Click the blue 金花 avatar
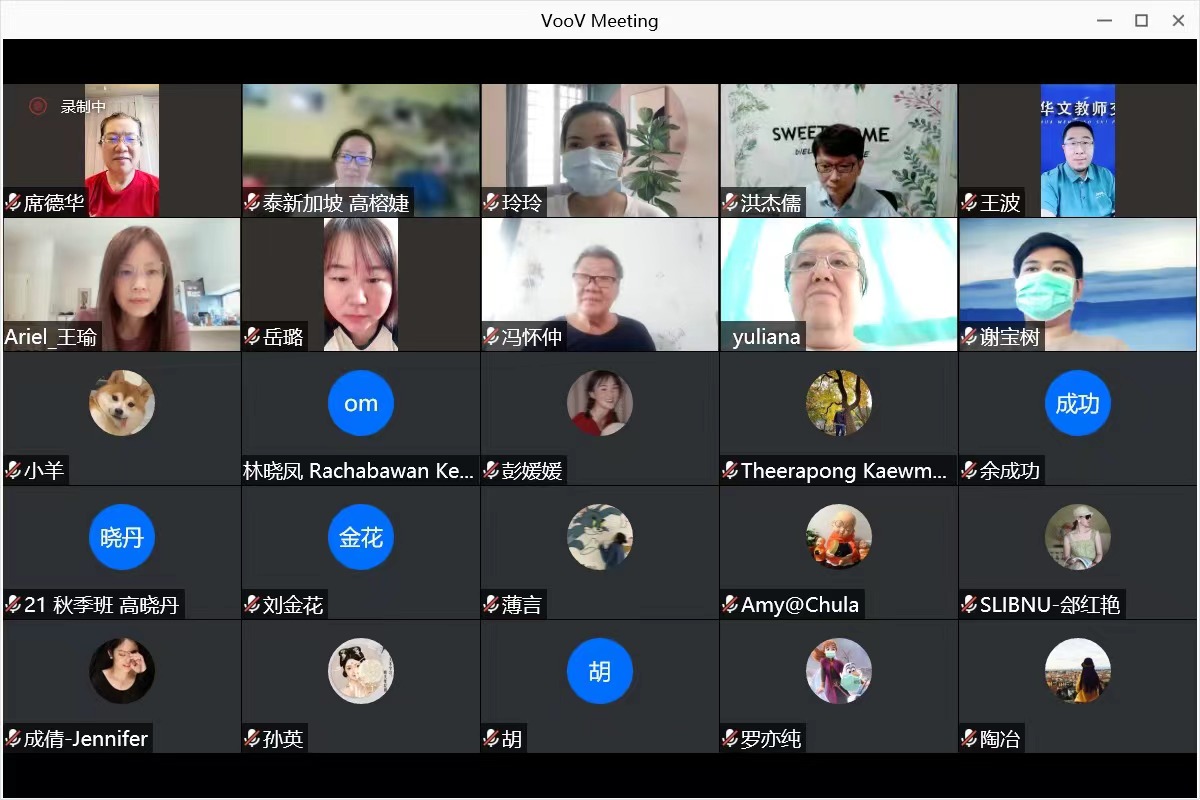This screenshot has width=1200, height=800. [361, 537]
